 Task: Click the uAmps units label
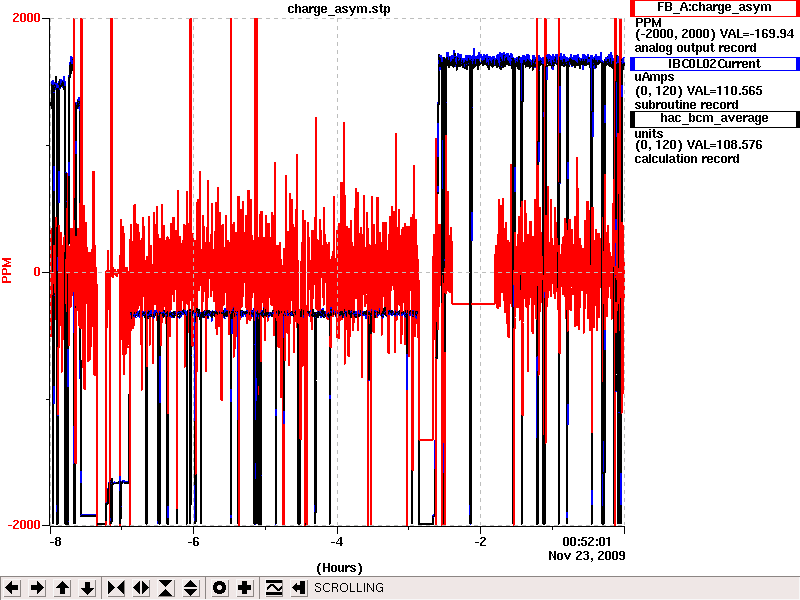(x=655, y=77)
